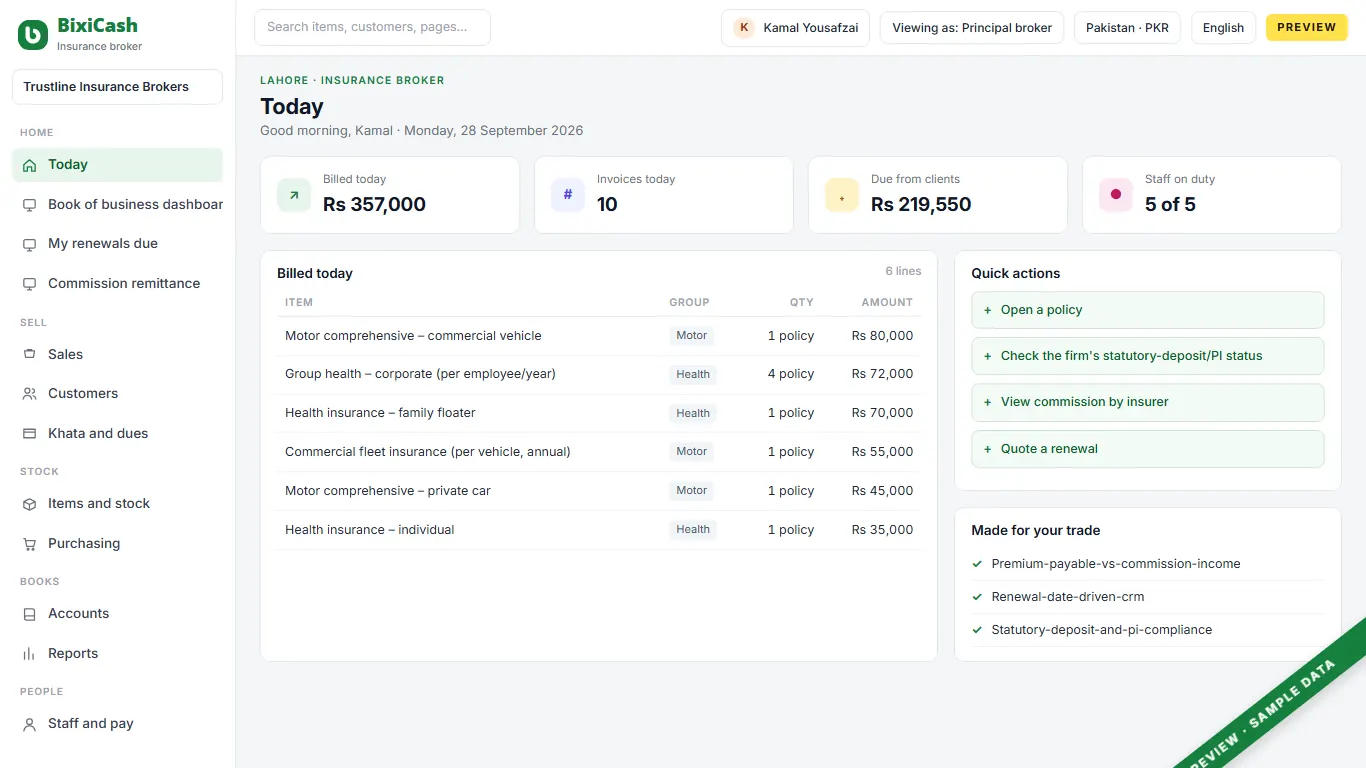Click Quote a renewal quick action

pyautogui.click(x=1148, y=449)
